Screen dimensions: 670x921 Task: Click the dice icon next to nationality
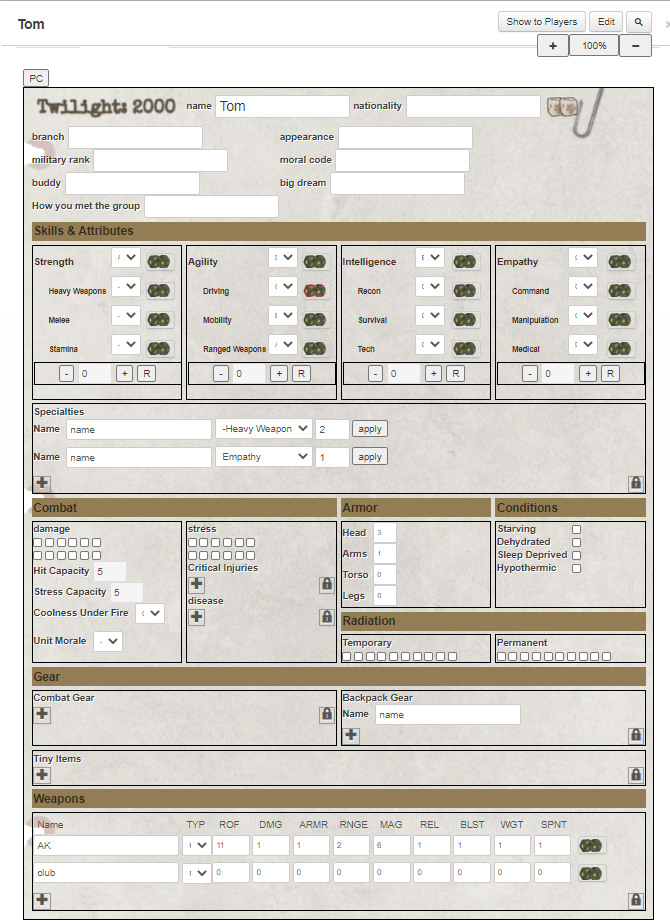(x=562, y=107)
